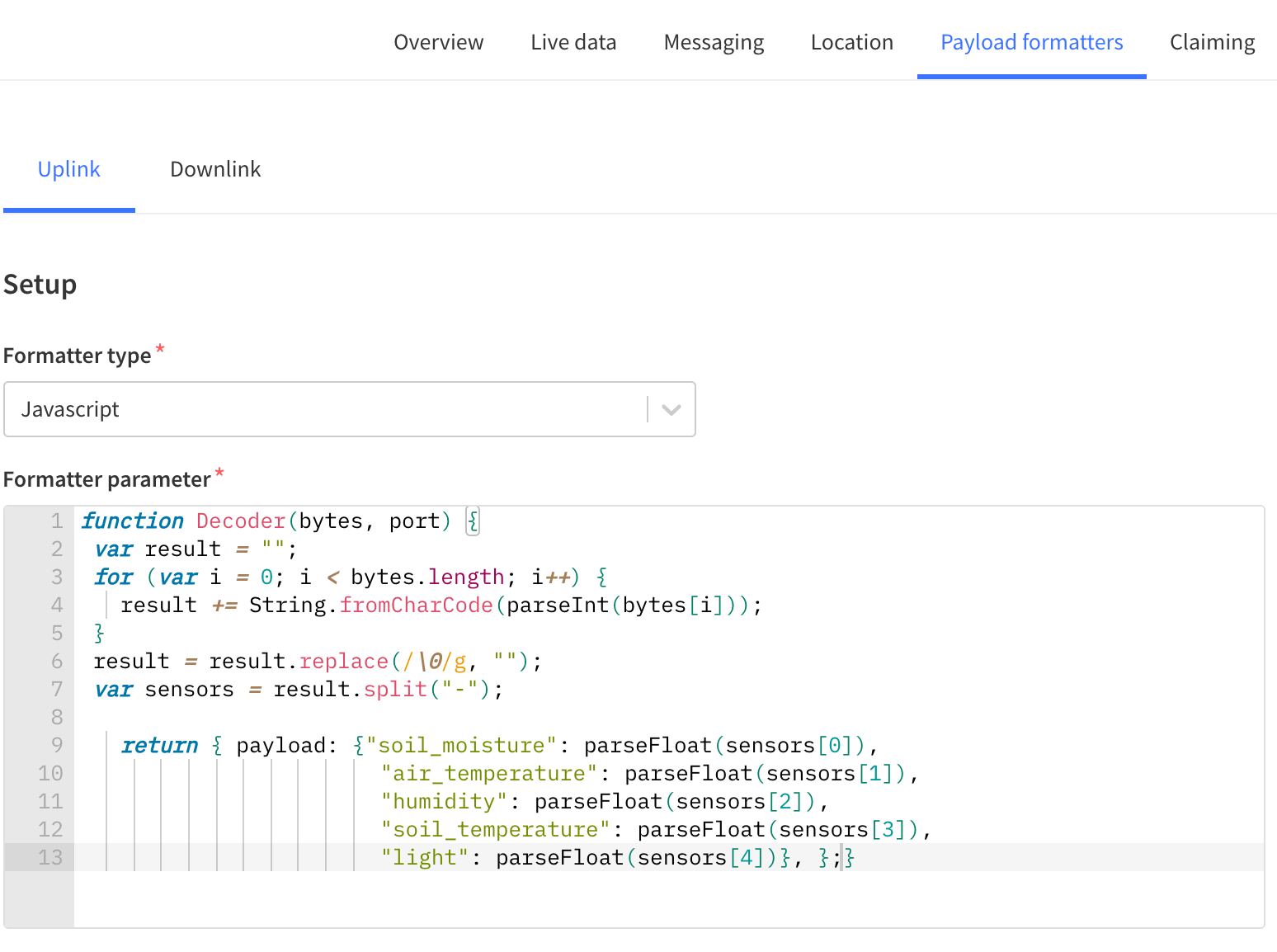Place cursor in the Decoder function line
The height and width of the screenshot is (952, 1277).
272,521
